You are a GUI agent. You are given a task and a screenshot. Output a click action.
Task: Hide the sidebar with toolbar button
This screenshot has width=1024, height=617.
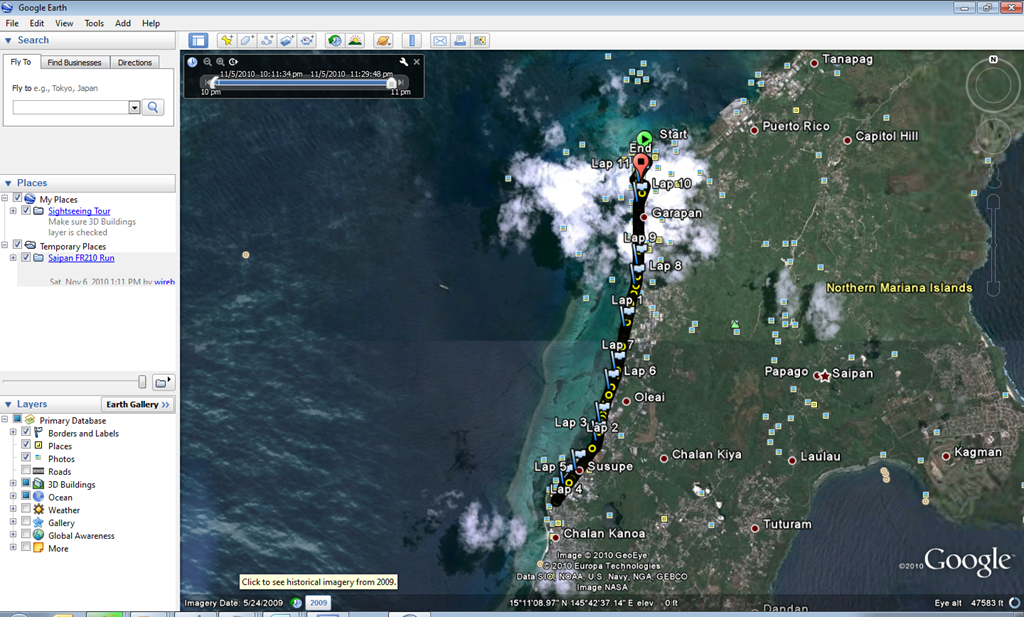pos(198,40)
